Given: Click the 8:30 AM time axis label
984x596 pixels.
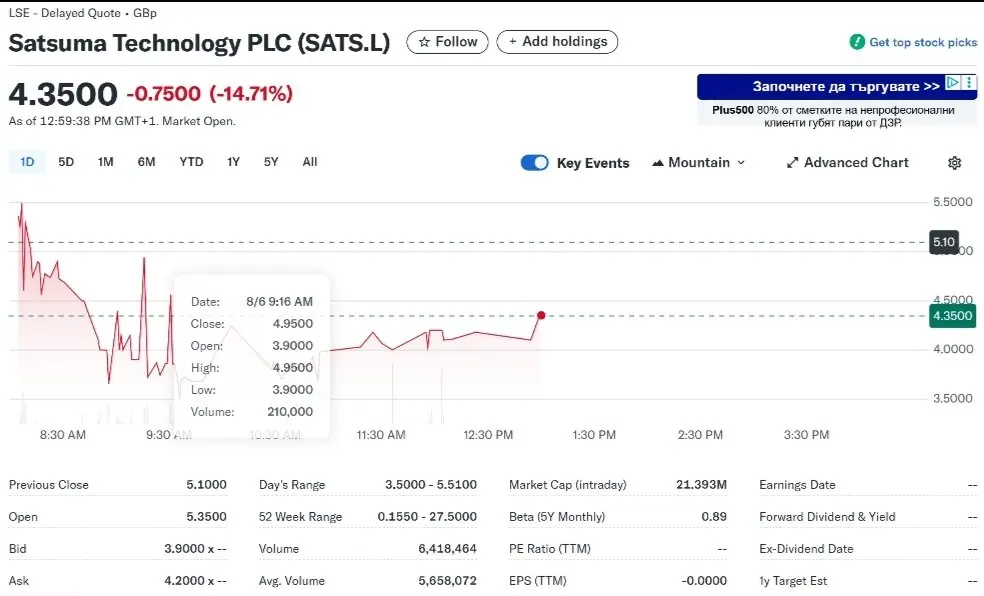Looking at the screenshot, I should click(x=63, y=434).
